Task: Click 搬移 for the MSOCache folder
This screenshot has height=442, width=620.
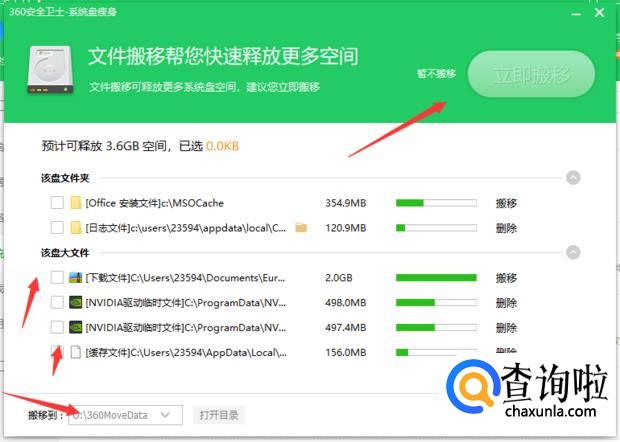Action: pos(506,203)
